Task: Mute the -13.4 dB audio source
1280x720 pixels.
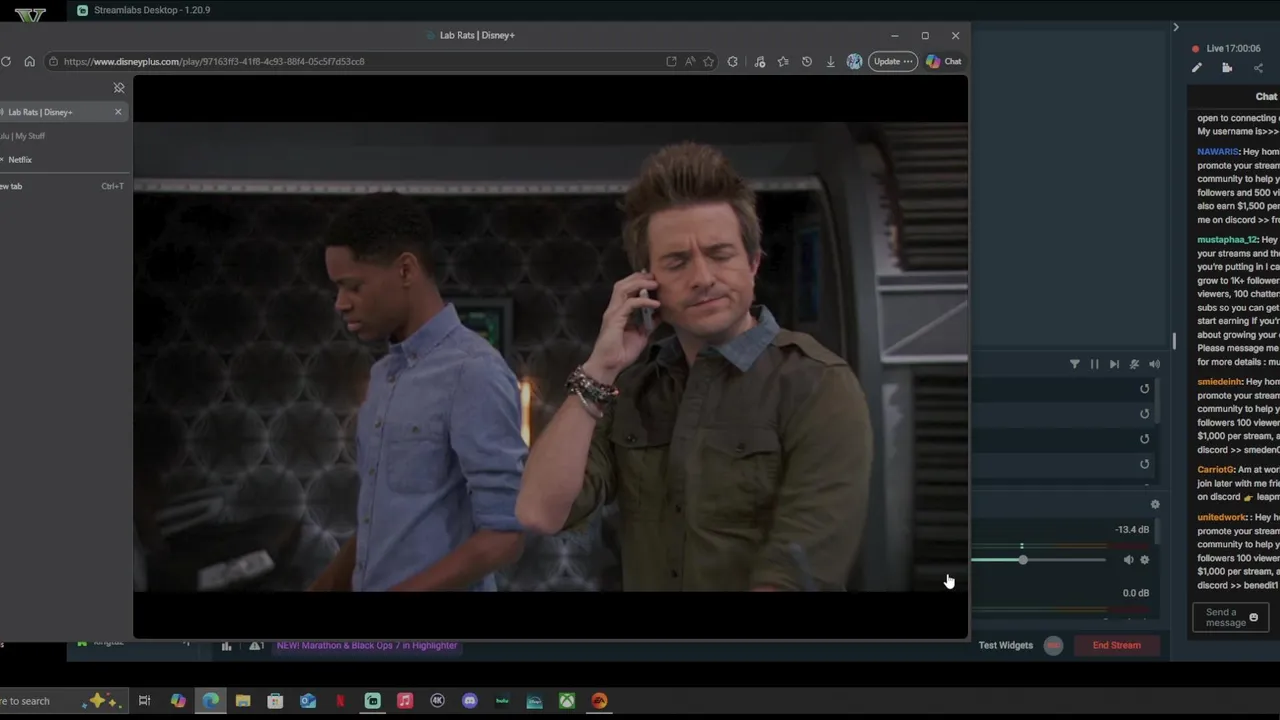Action: click(x=1128, y=560)
